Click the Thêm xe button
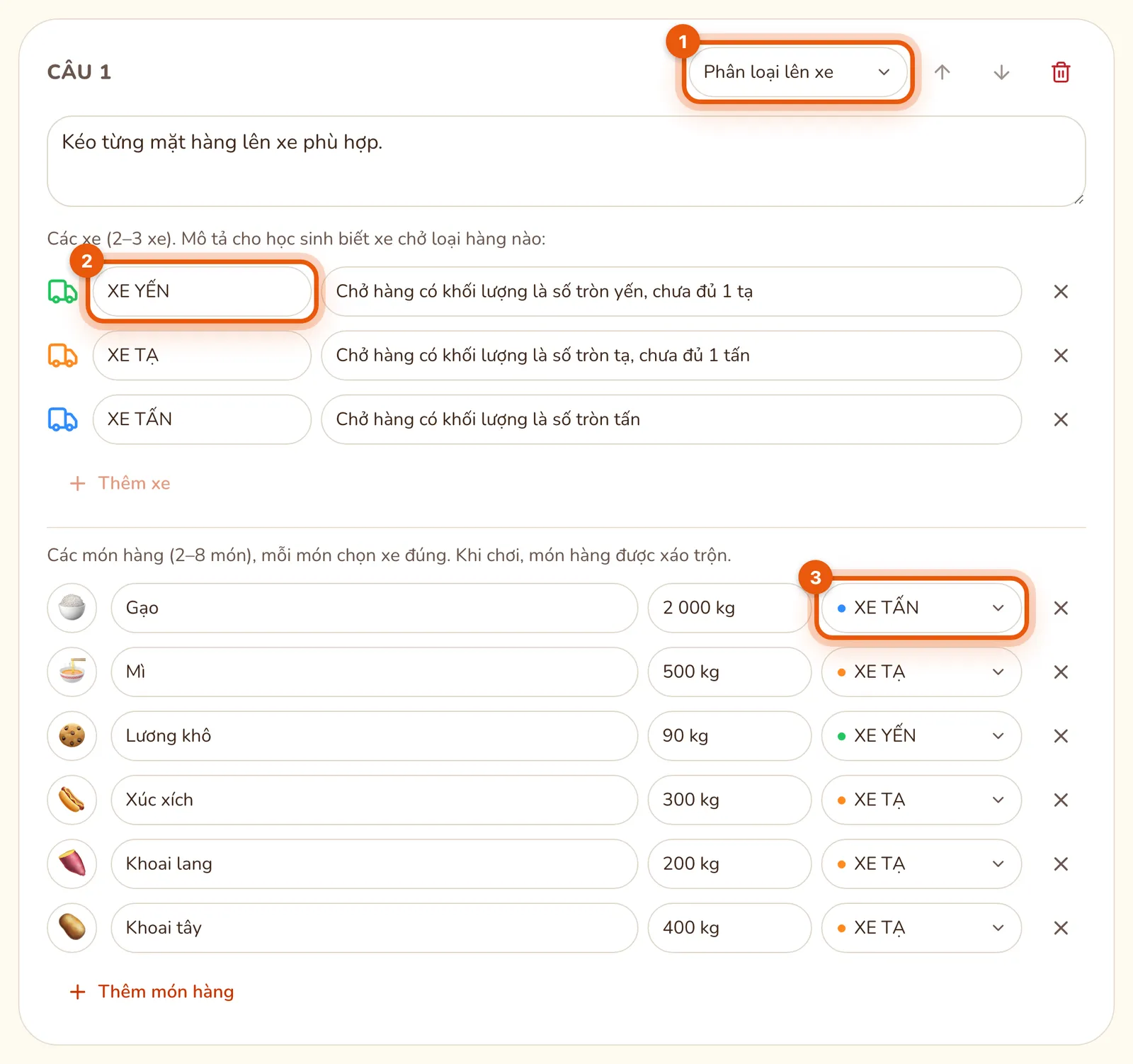The height and width of the screenshot is (1064, 1133). pyautogui.click(x=120, y=483)
